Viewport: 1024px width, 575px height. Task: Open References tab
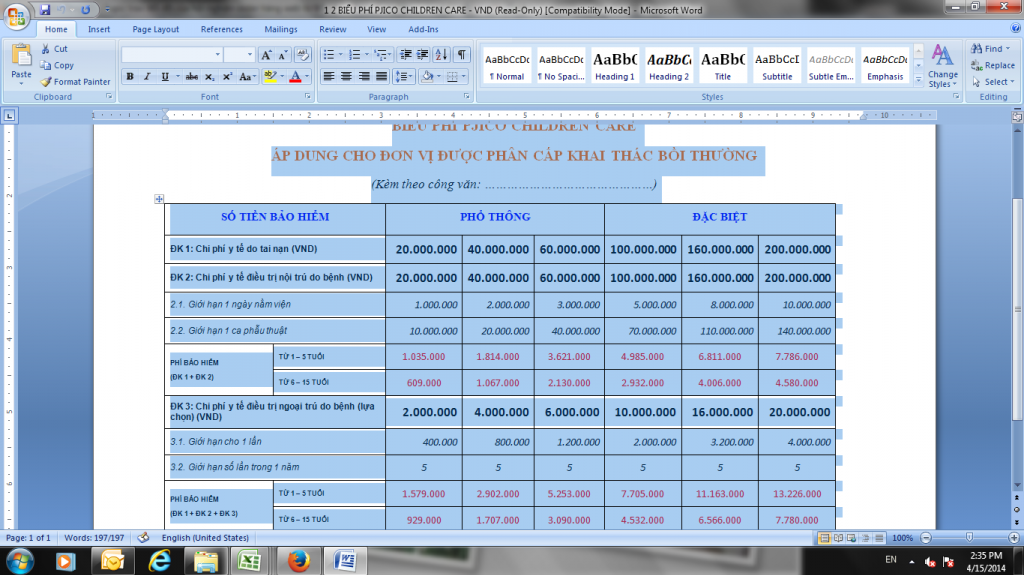[x=221, y=29]
